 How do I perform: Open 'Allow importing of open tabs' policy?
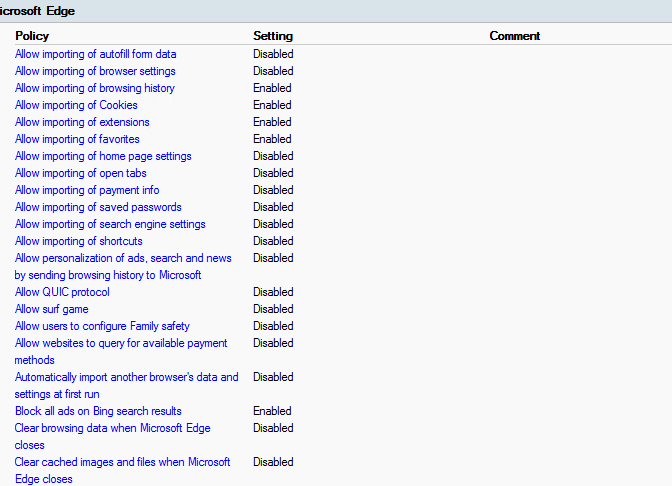pyautogui.click(x=81, y=173)
